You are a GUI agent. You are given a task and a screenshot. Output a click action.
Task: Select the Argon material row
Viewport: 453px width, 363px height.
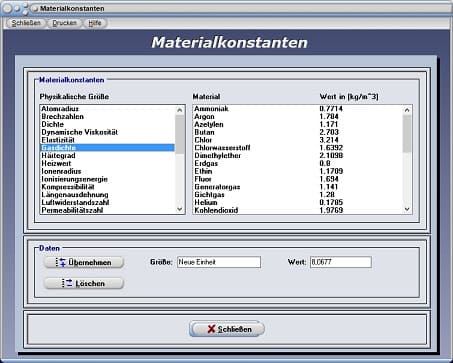298,116
